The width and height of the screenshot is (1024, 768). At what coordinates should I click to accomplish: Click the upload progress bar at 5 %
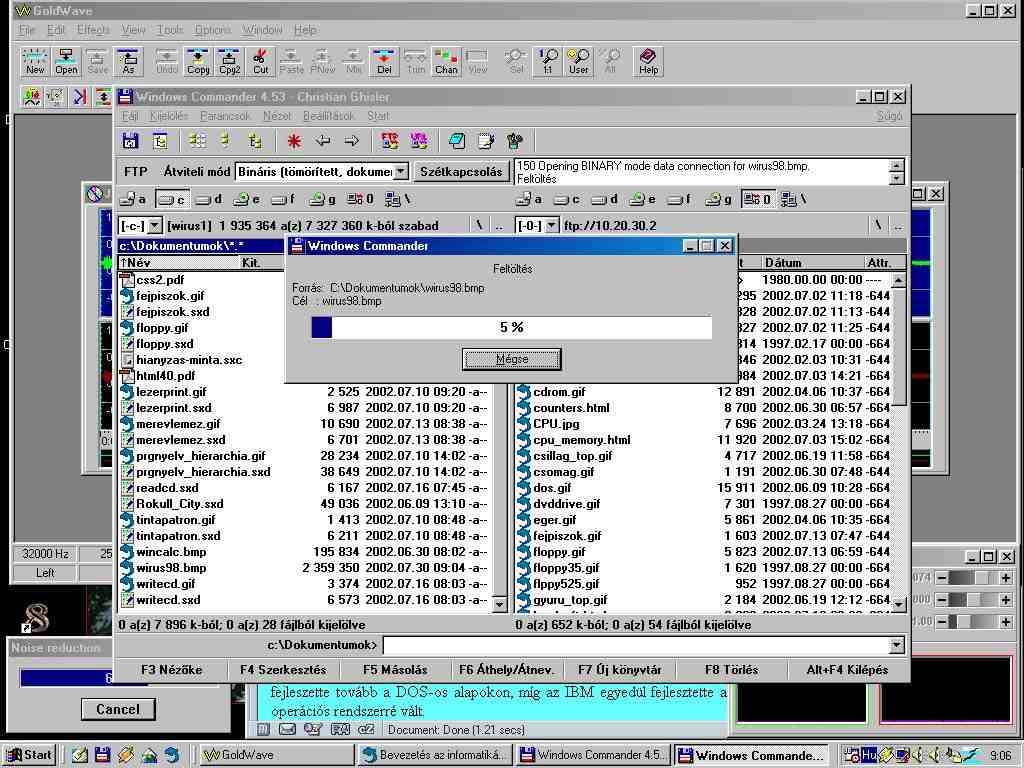511,327
